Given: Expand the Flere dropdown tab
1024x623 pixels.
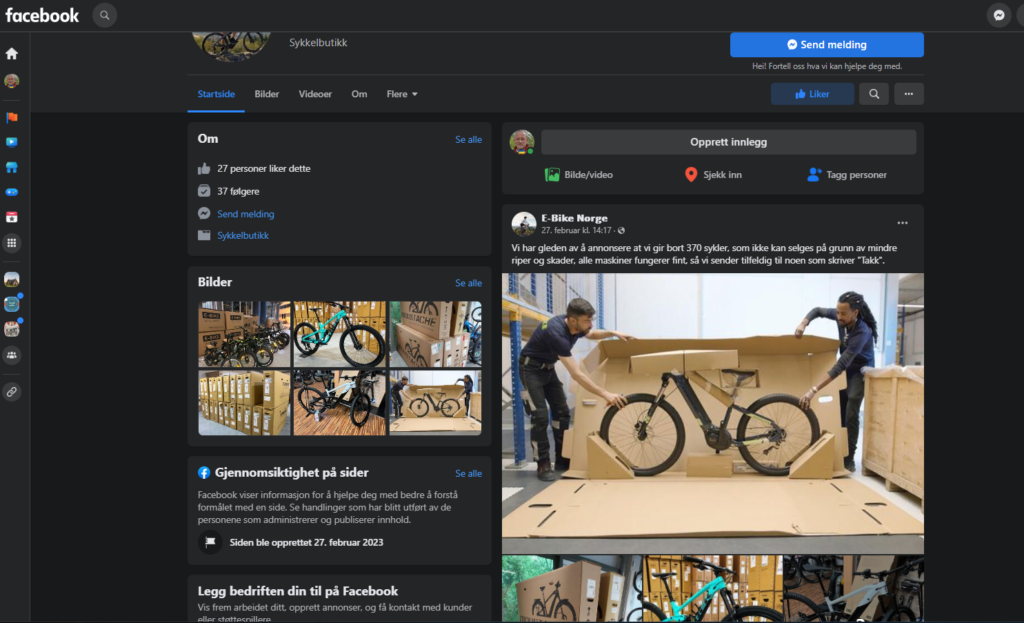Looking at the screenshot, I should click(402, 94).
